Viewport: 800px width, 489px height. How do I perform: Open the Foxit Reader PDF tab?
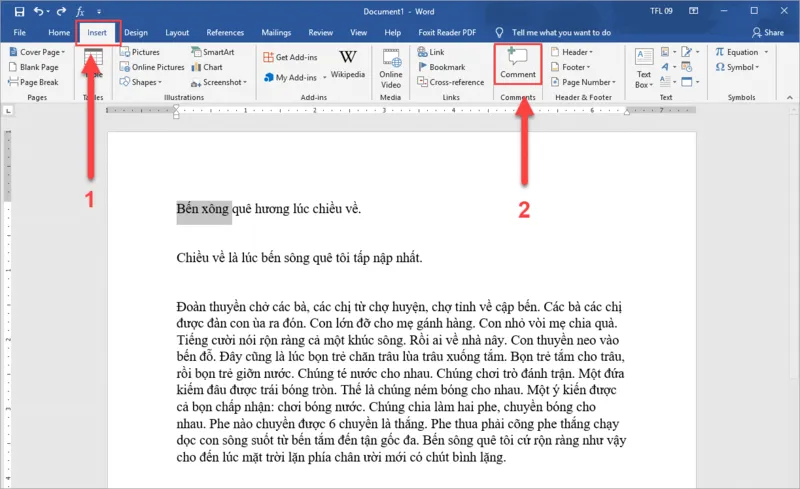tap(447, 33)
